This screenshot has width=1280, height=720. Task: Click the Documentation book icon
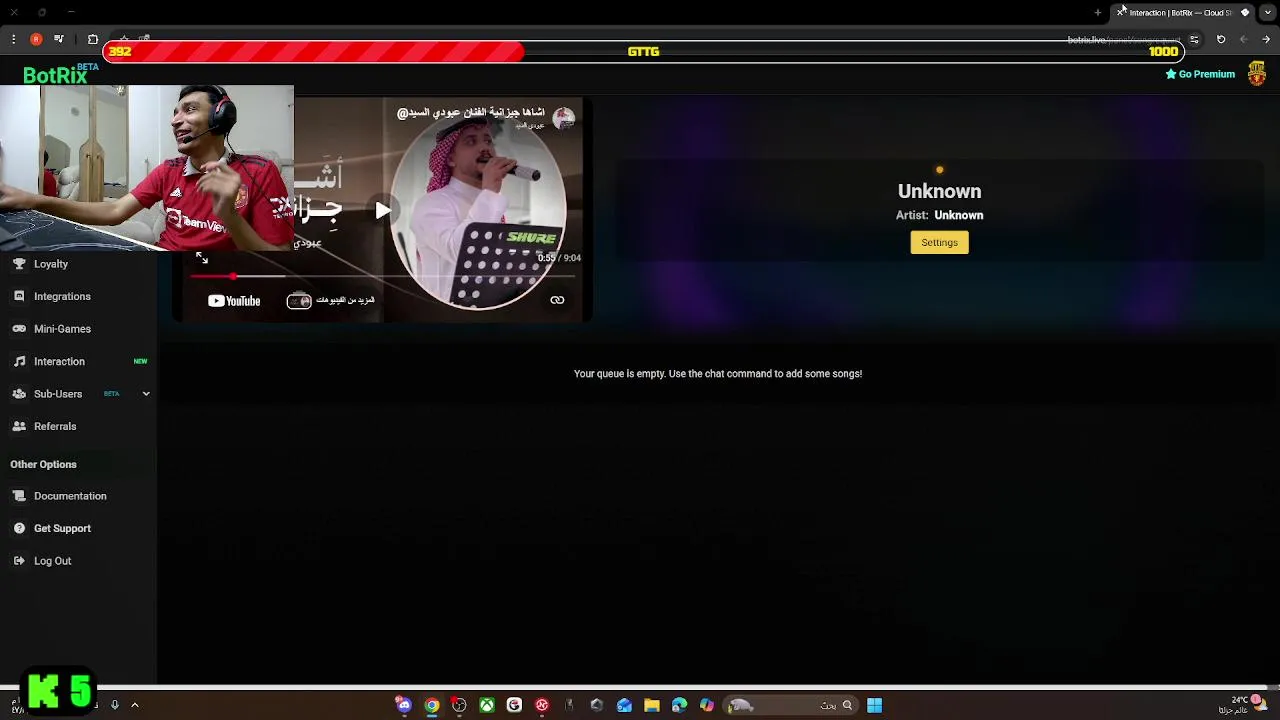(19, 496)
